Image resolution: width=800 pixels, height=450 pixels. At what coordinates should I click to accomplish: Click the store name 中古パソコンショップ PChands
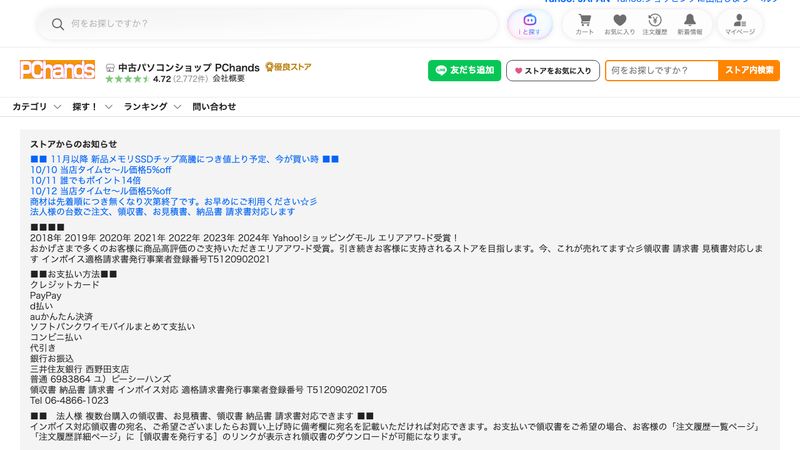[189, 67]
